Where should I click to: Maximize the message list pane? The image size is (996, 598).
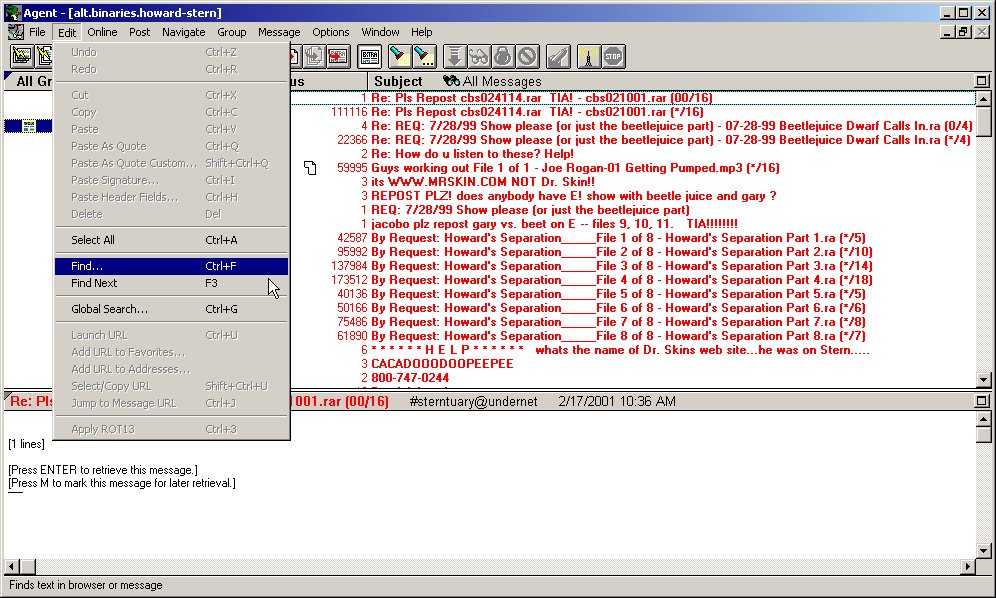(x=981, y=81)
